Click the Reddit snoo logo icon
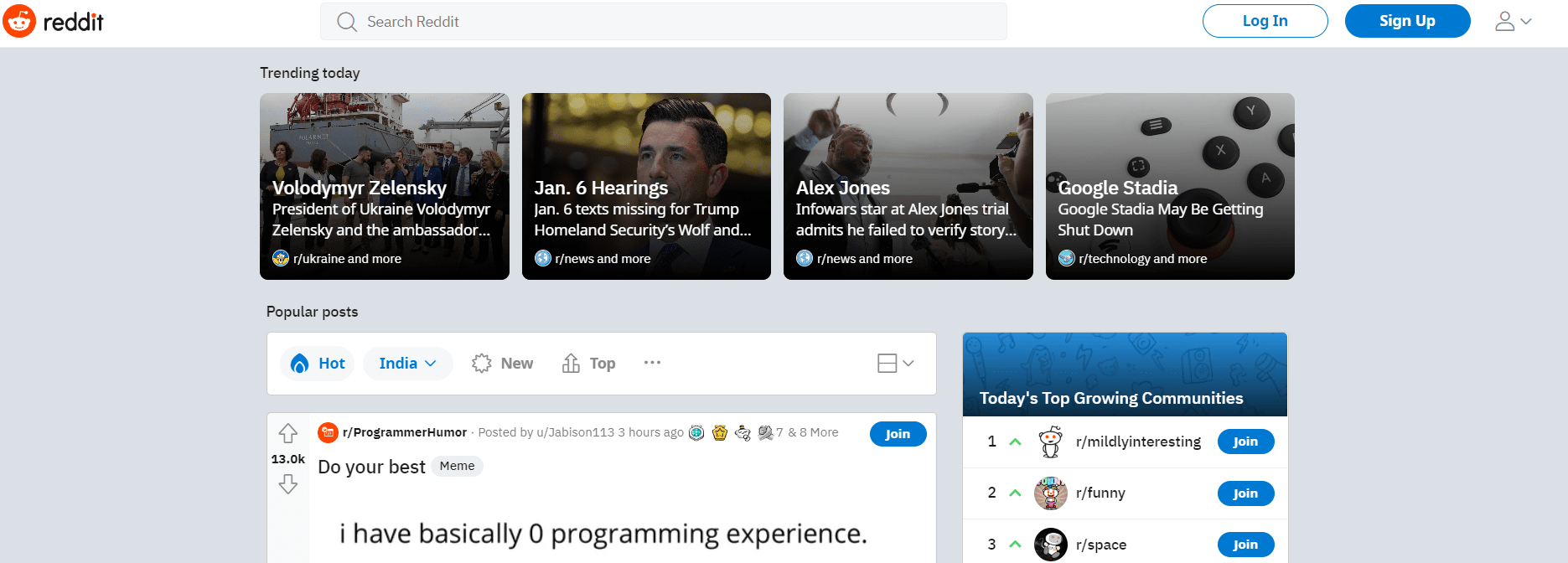1568x563 pixels. coord(19,21)
